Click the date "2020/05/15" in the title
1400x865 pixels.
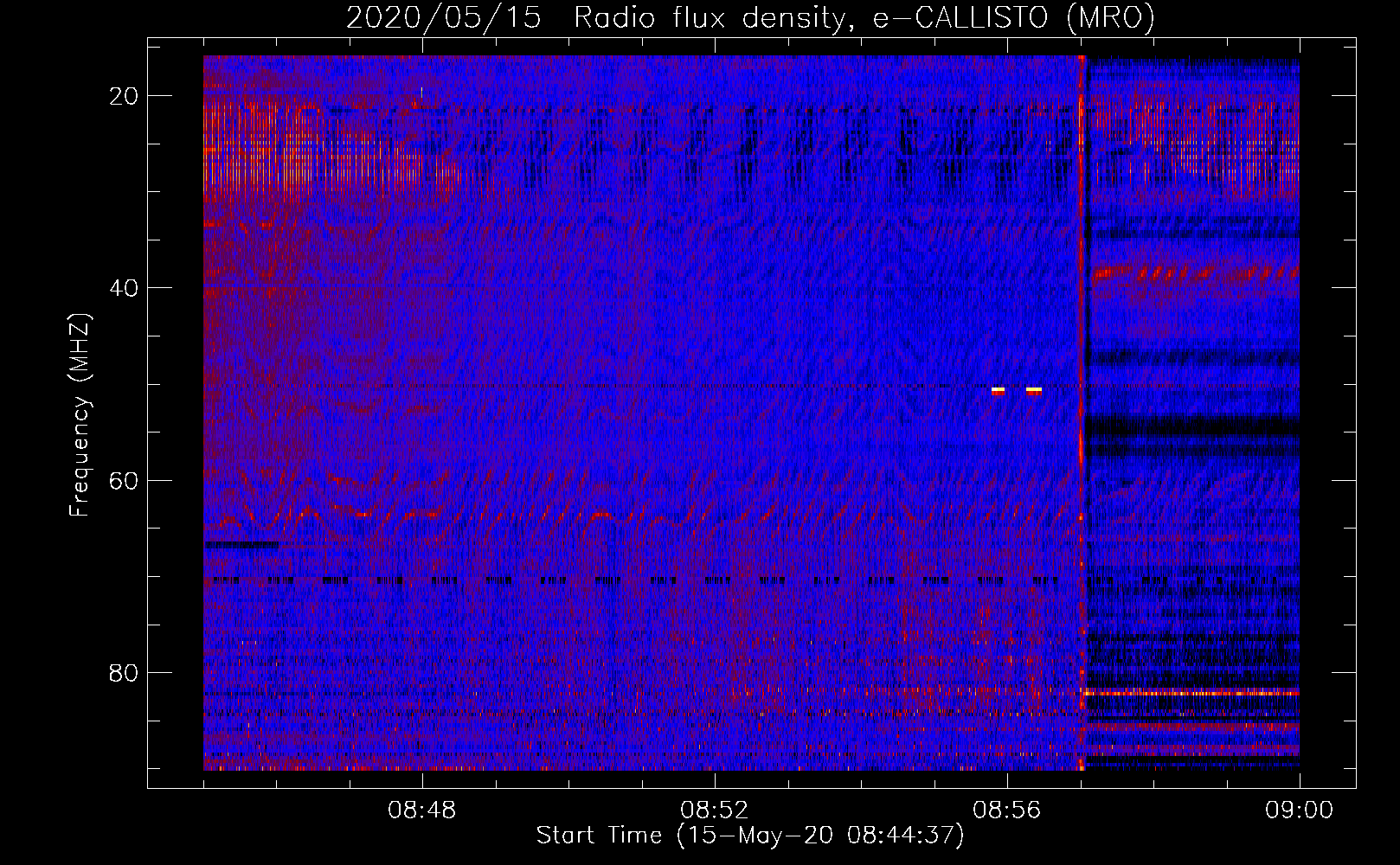pos(444,18)
